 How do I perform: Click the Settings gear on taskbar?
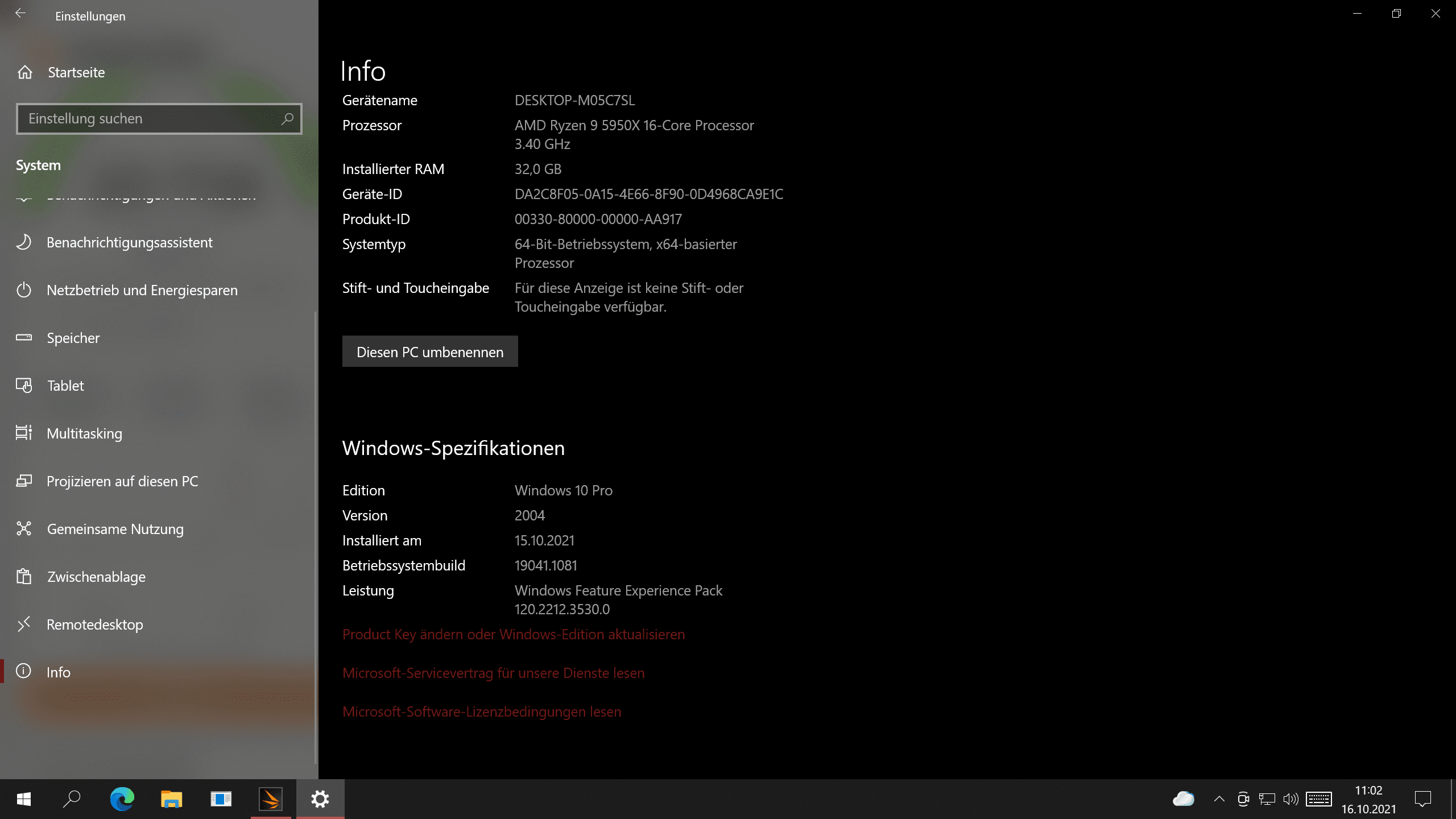click(x=320, y=799)
